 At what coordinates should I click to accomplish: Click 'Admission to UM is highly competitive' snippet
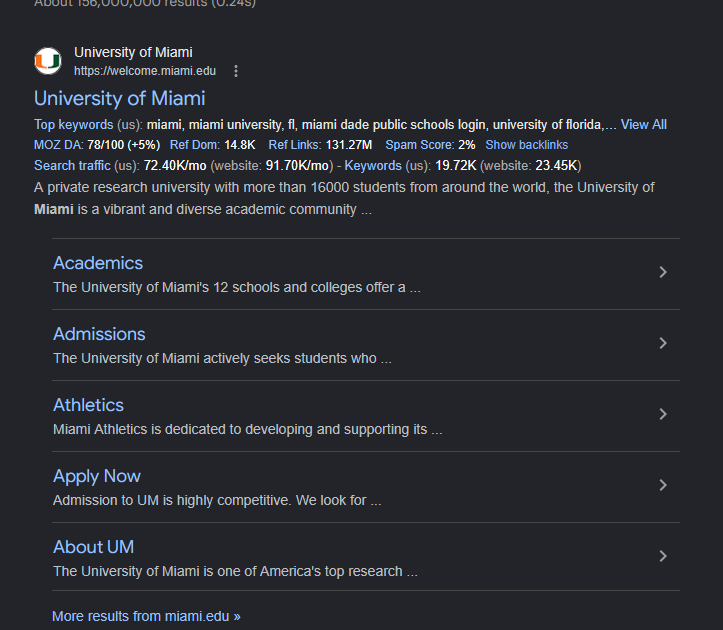tap(172, 500)
